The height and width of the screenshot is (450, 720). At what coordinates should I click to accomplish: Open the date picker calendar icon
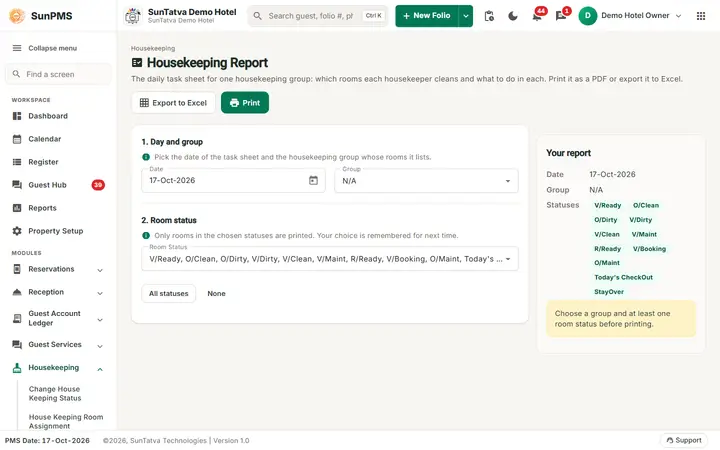[x=313, y=180]
